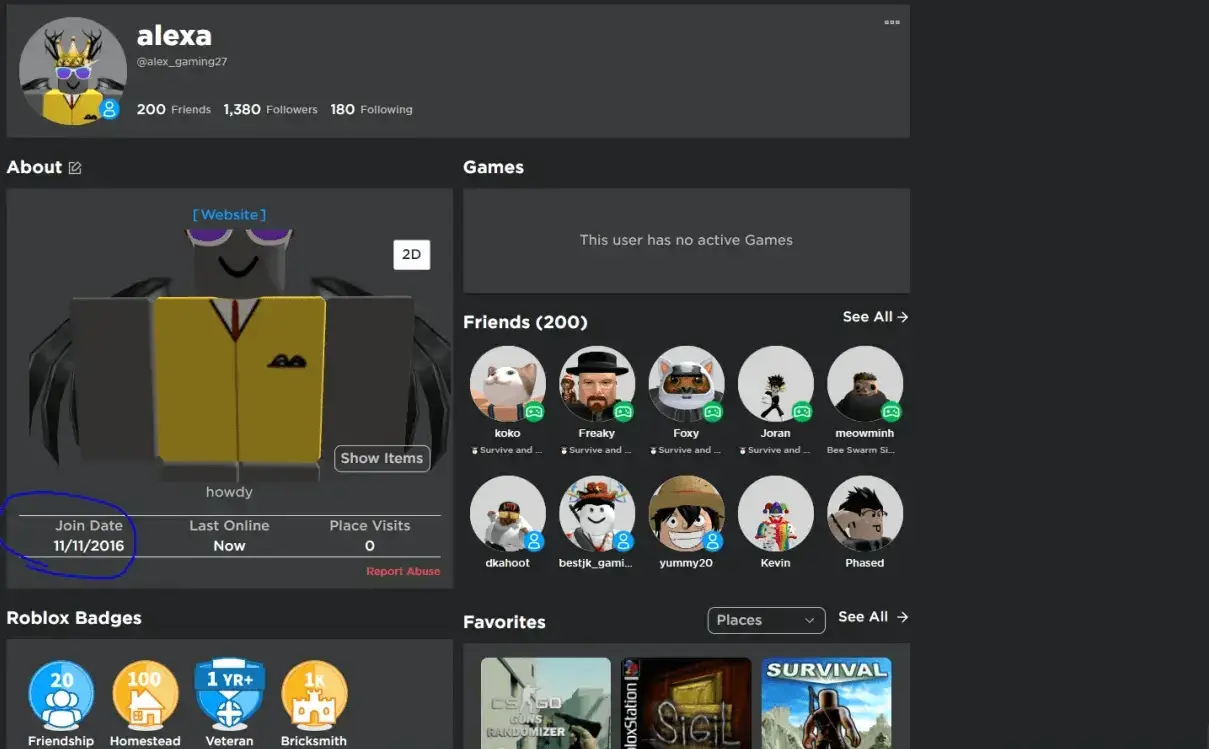1209x749 pixels.
Task: Click the in-game status icon on Foxy
Action: [x=713, y=411]
